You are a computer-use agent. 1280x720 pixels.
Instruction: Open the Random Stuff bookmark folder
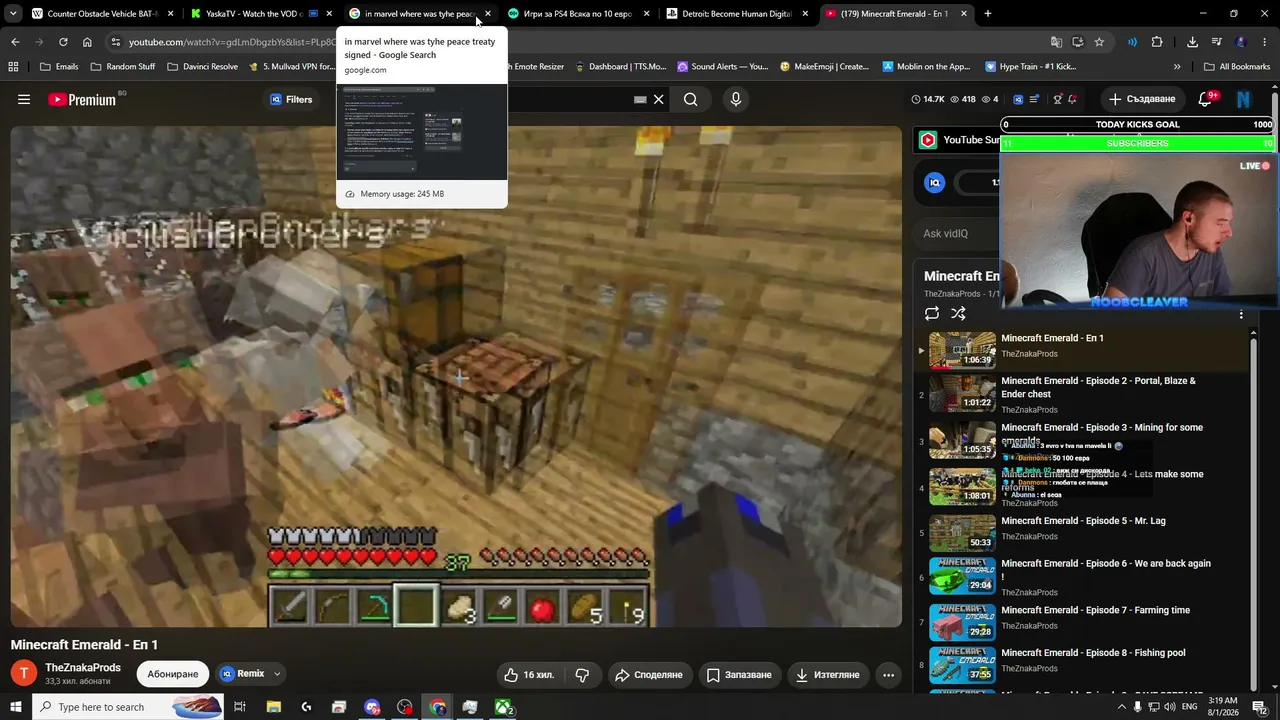(x=123, y=67)
